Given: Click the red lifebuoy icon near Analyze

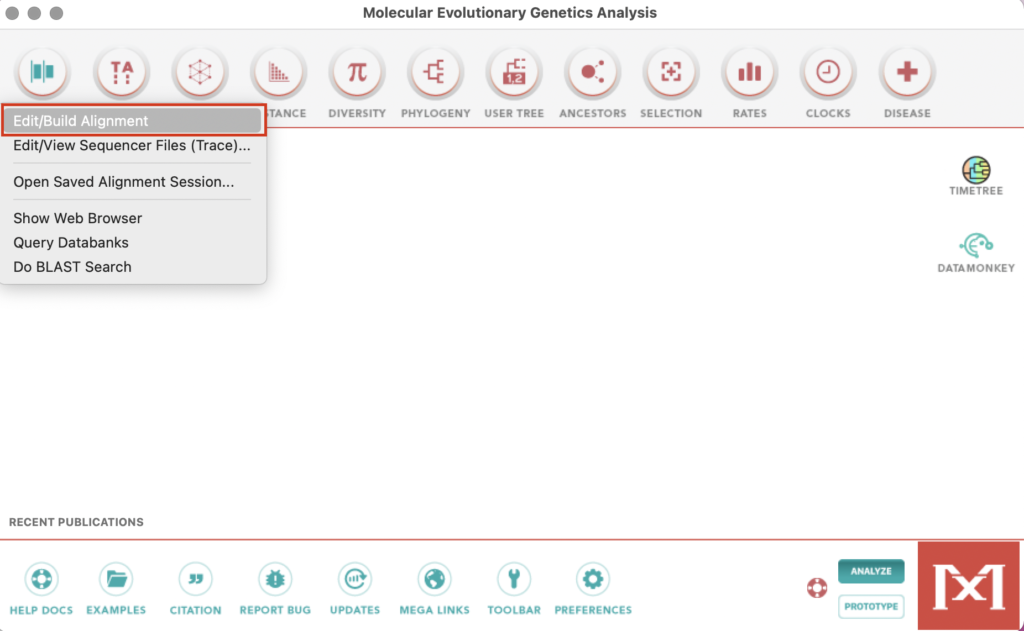Looking at the screenshot, I should pyautogui.click(x=816, y=588).
